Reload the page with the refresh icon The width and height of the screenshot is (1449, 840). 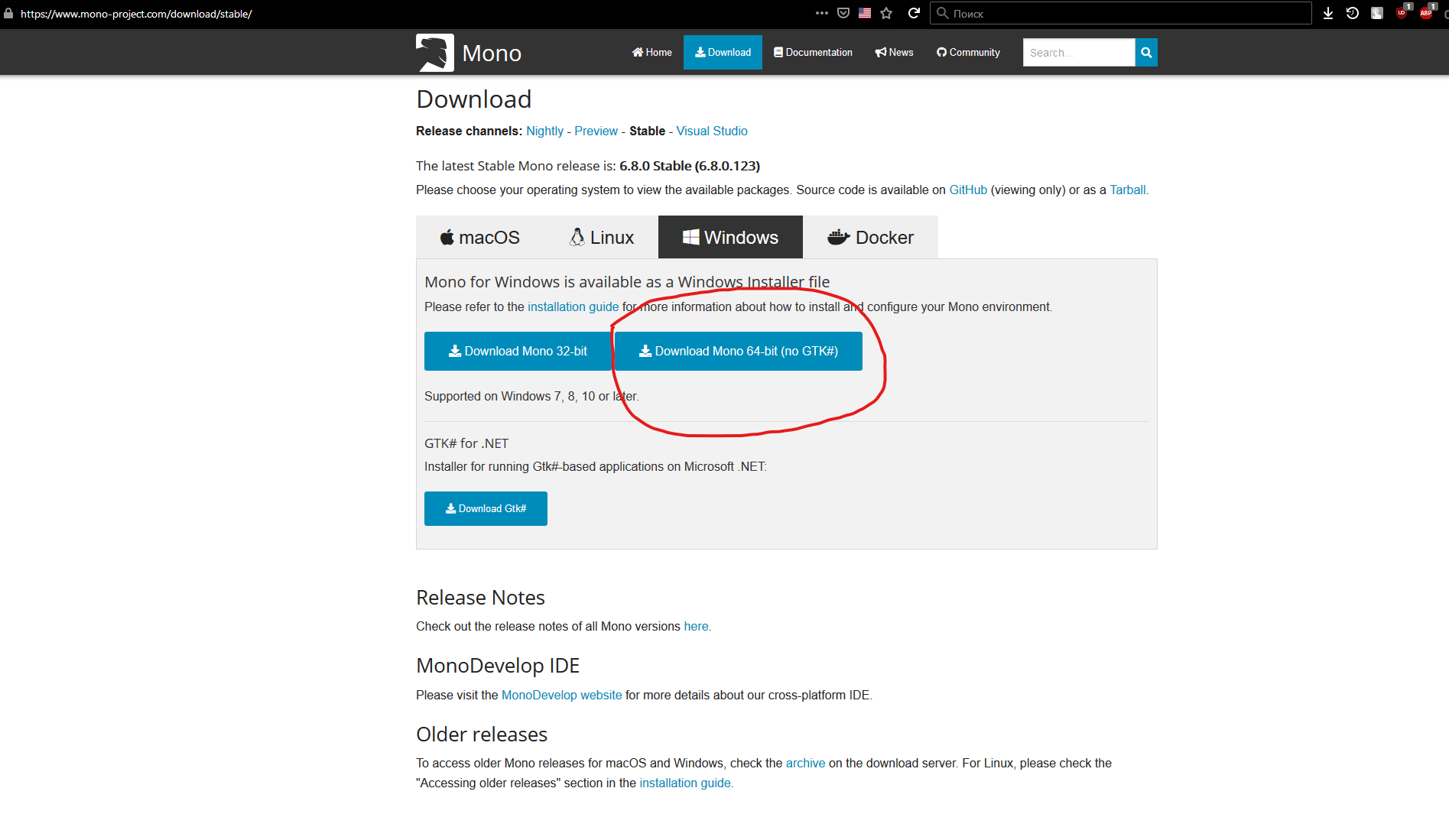(x=914, y=13)
